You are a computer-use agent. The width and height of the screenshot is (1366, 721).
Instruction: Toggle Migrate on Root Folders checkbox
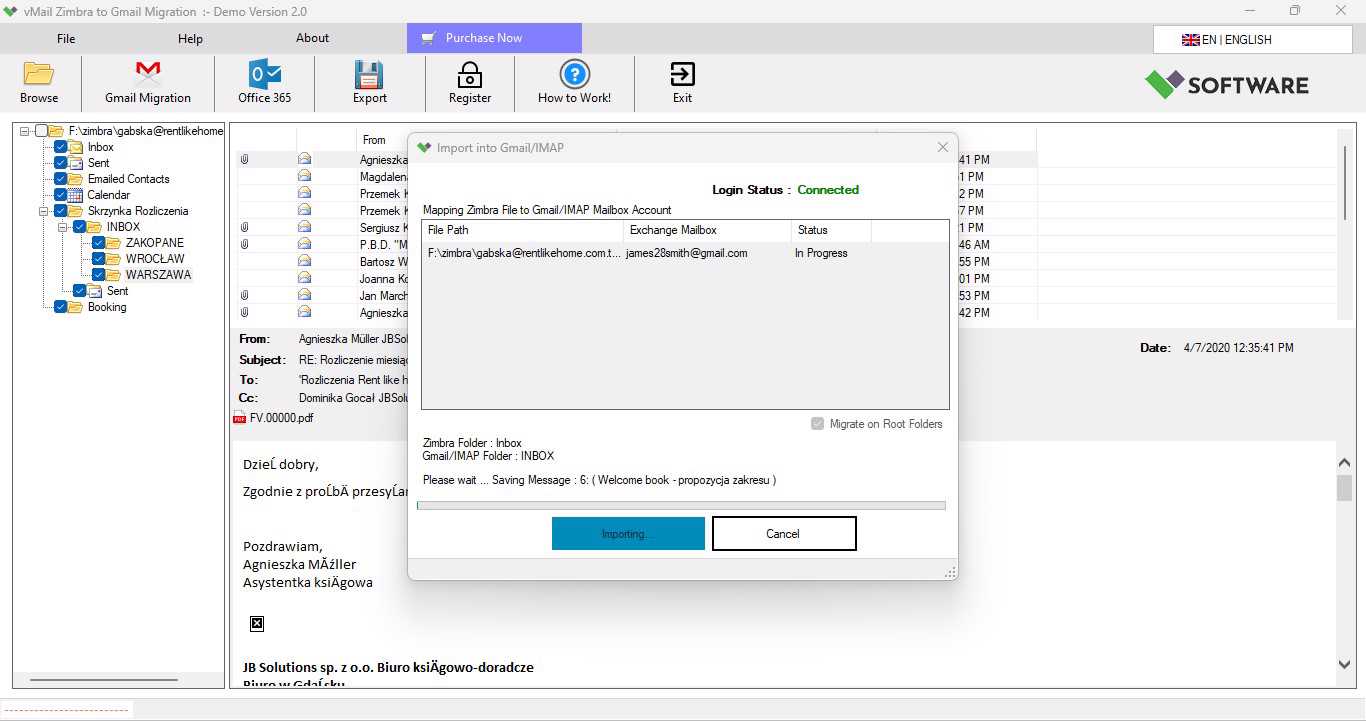pos(818,424)
